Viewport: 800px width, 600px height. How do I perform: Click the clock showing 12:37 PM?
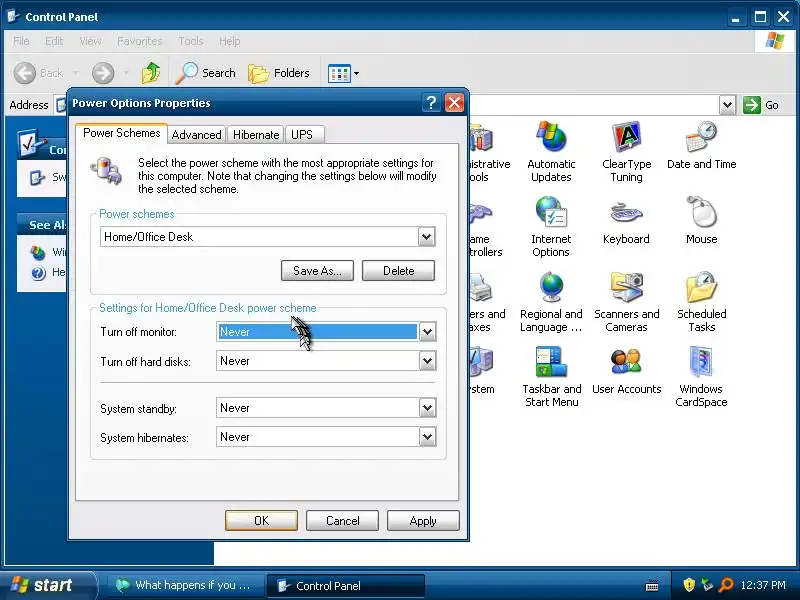click(763, 585)
